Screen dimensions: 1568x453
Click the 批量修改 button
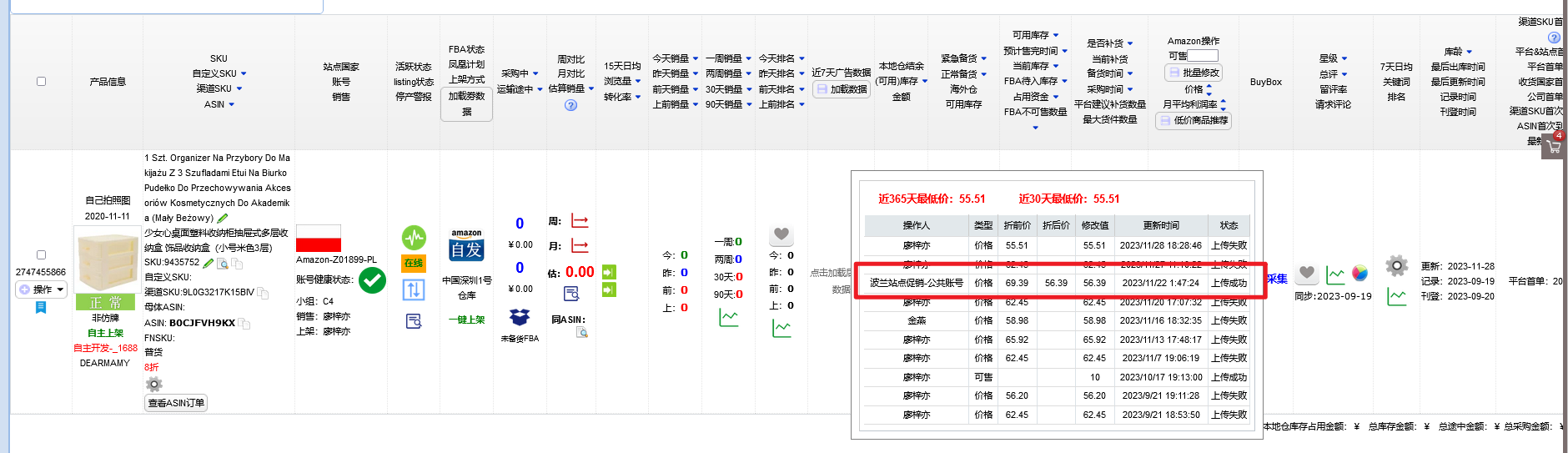pos(1194,73)
